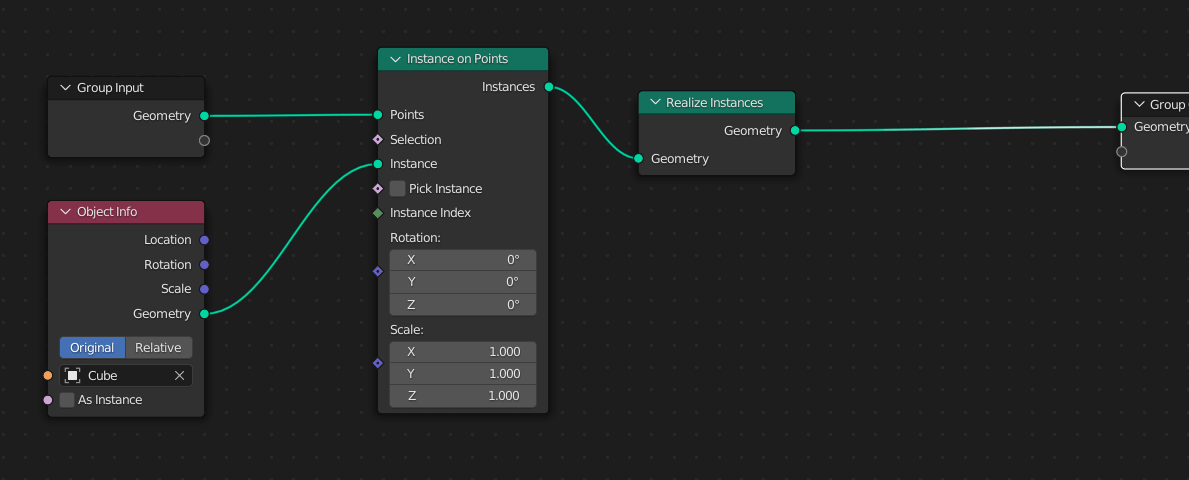Image resolution: width=1189 pixels, height=480 pixels.
Task: Click the Pick Instance diamond socket
Action: 378,189
